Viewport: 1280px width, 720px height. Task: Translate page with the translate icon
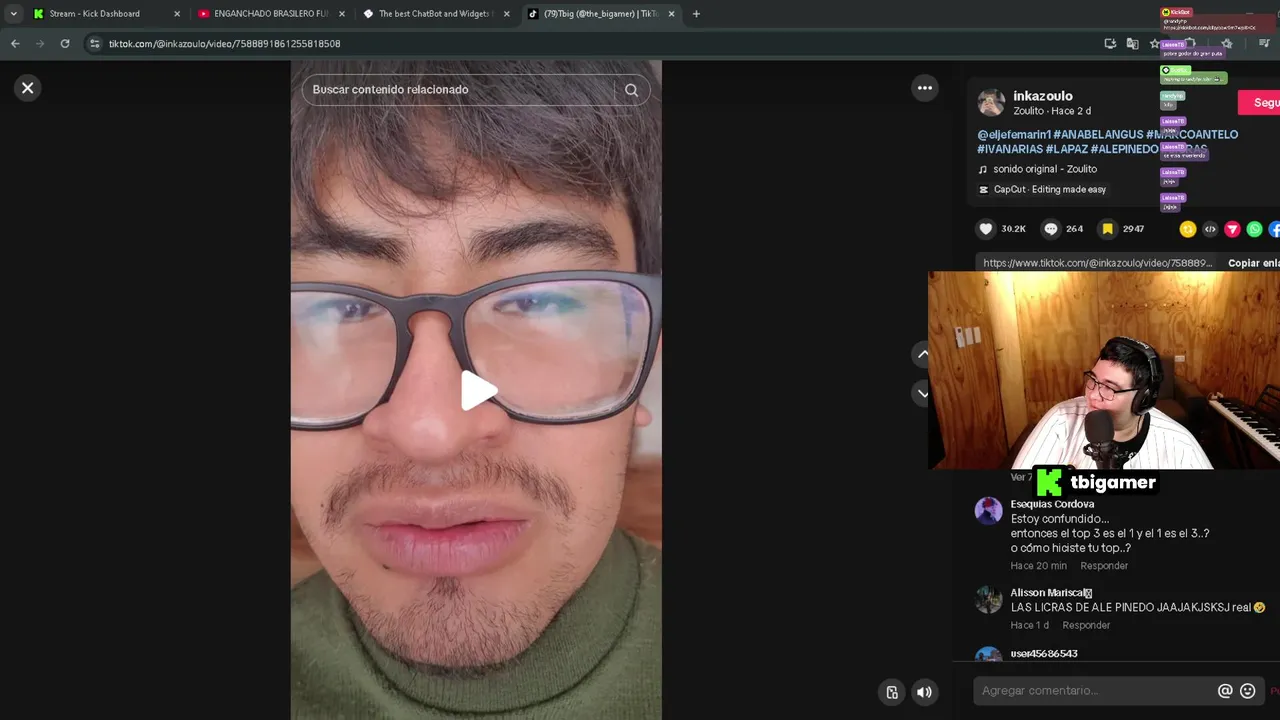click(1132, 44)
